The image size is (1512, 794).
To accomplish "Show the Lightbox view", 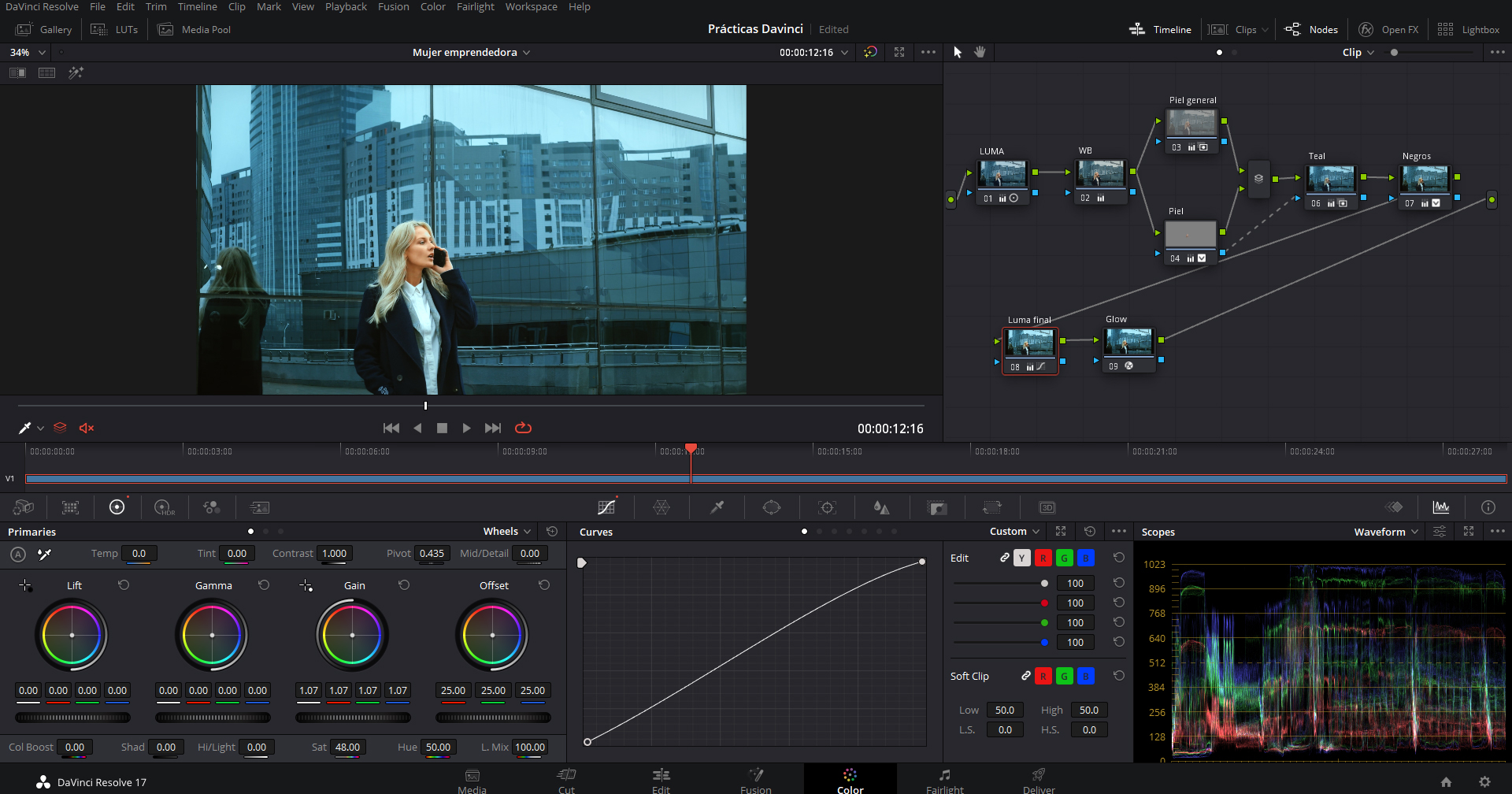I will [x=1469, y=29].
